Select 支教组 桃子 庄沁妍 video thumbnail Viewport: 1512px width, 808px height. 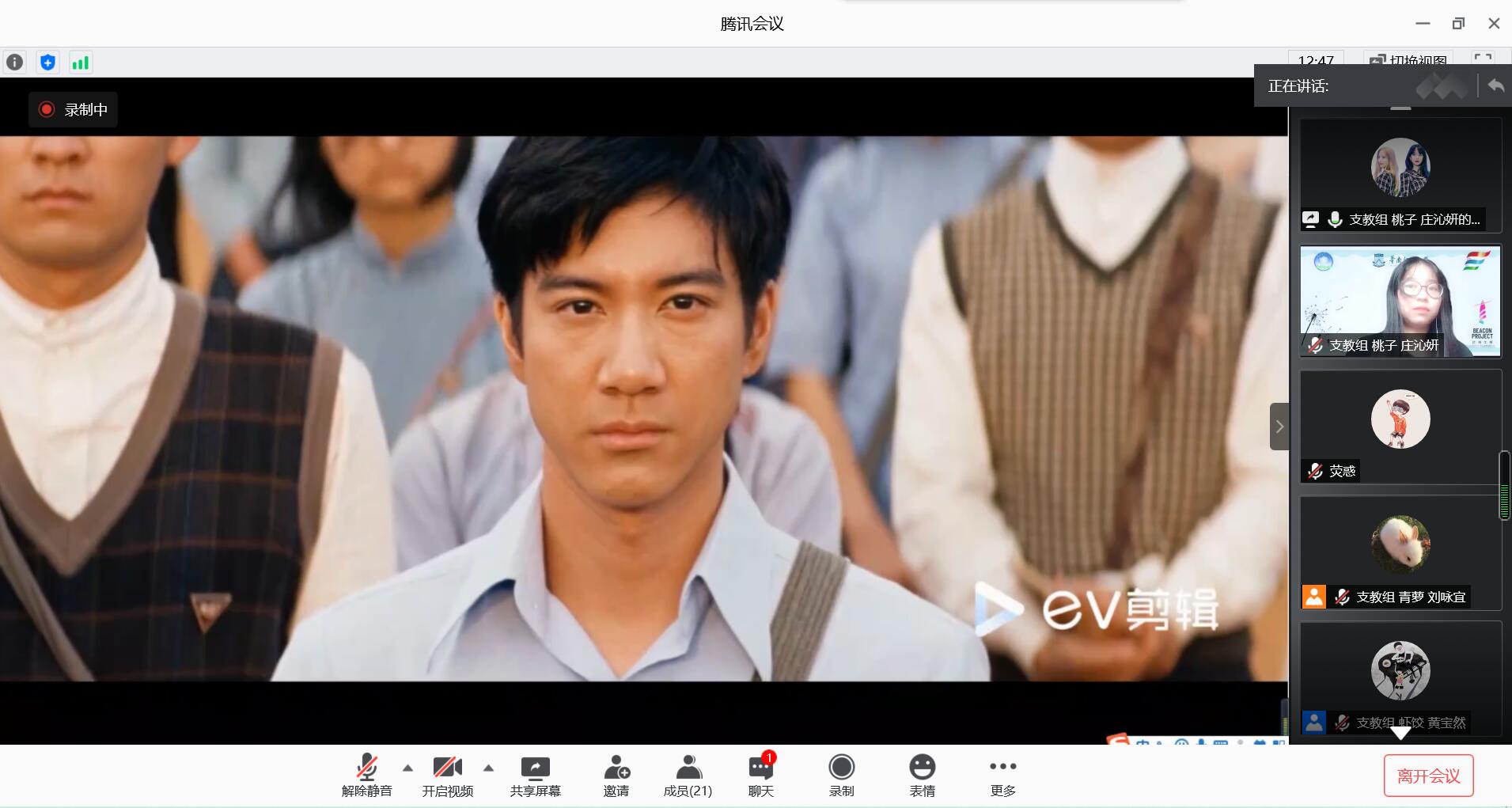coord(1400,301)
